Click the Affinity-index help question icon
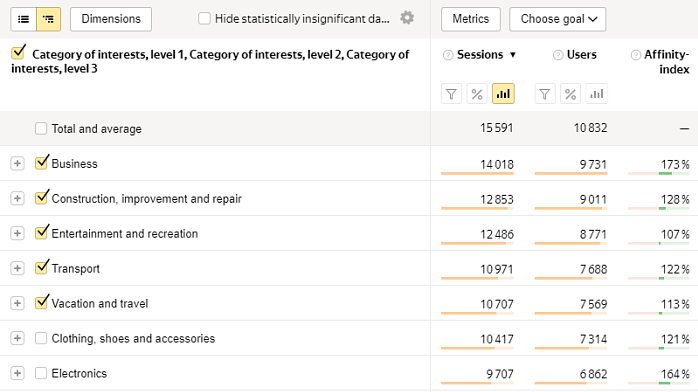Image resolution: width=698 pixels, height=392 pixels. coord(636,55)
